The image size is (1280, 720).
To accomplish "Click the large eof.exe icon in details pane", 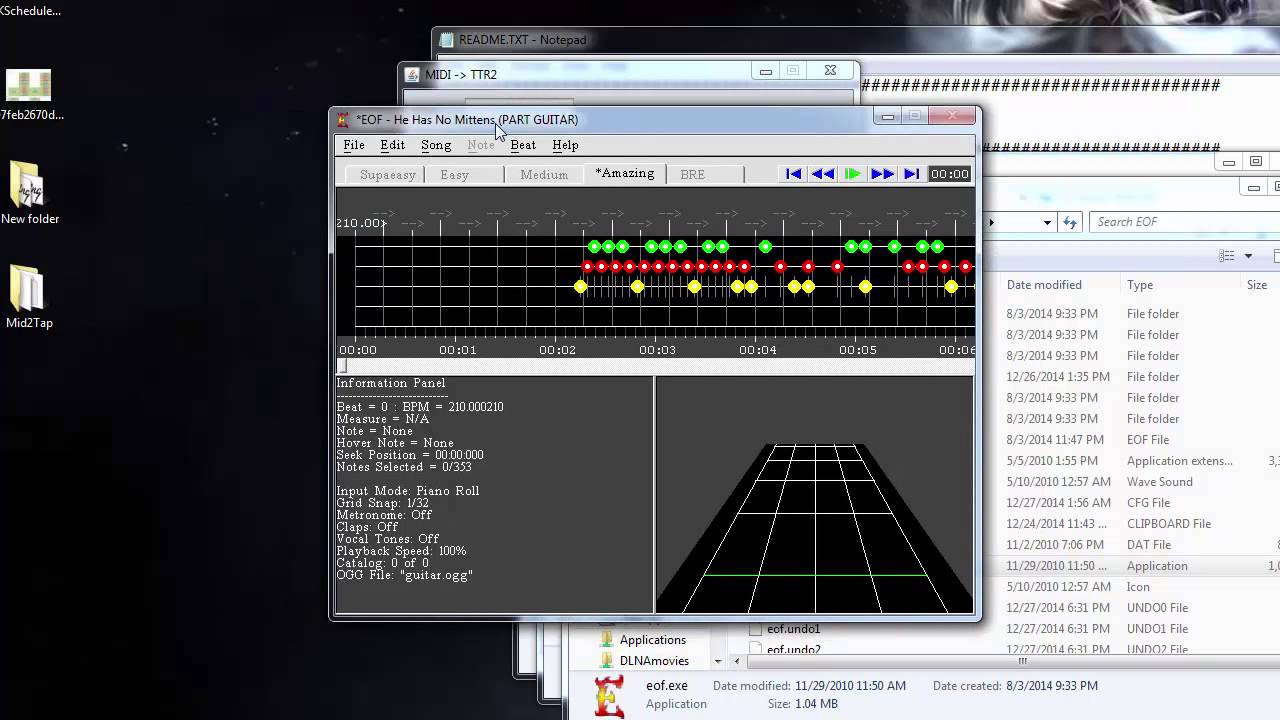I will point(611,696).
